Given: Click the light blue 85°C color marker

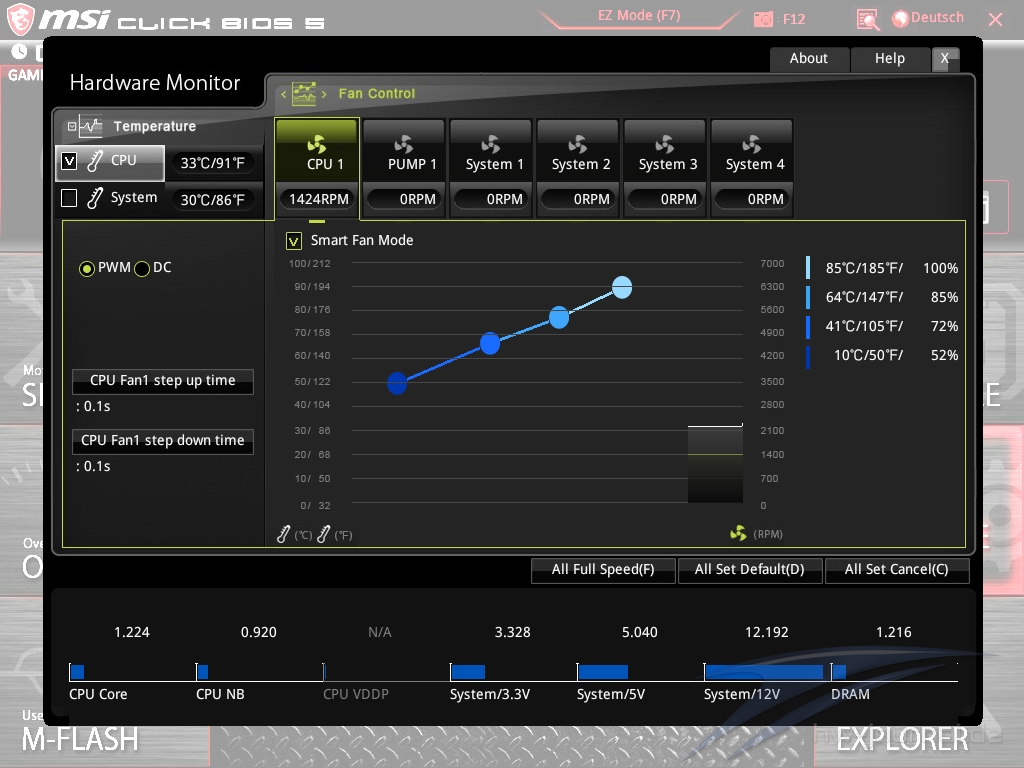Looking at the screenshot, I should (x=808, y=268).
